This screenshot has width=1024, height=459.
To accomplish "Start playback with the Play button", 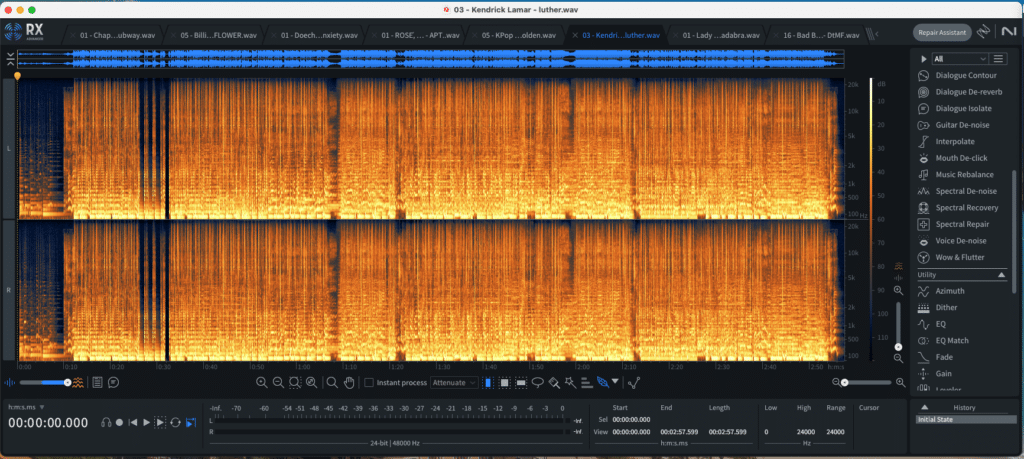I will point(146,422).
